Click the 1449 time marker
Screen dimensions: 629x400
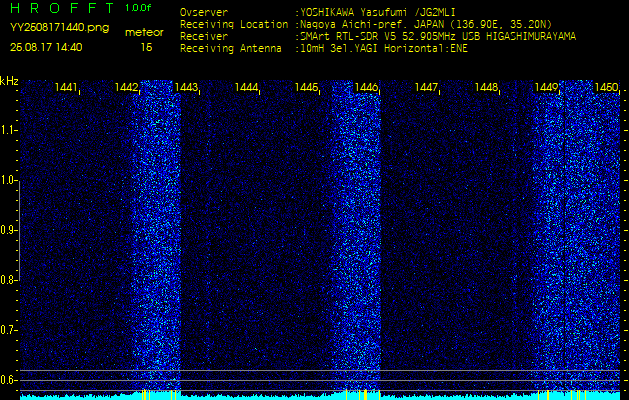tap(546, 87)
